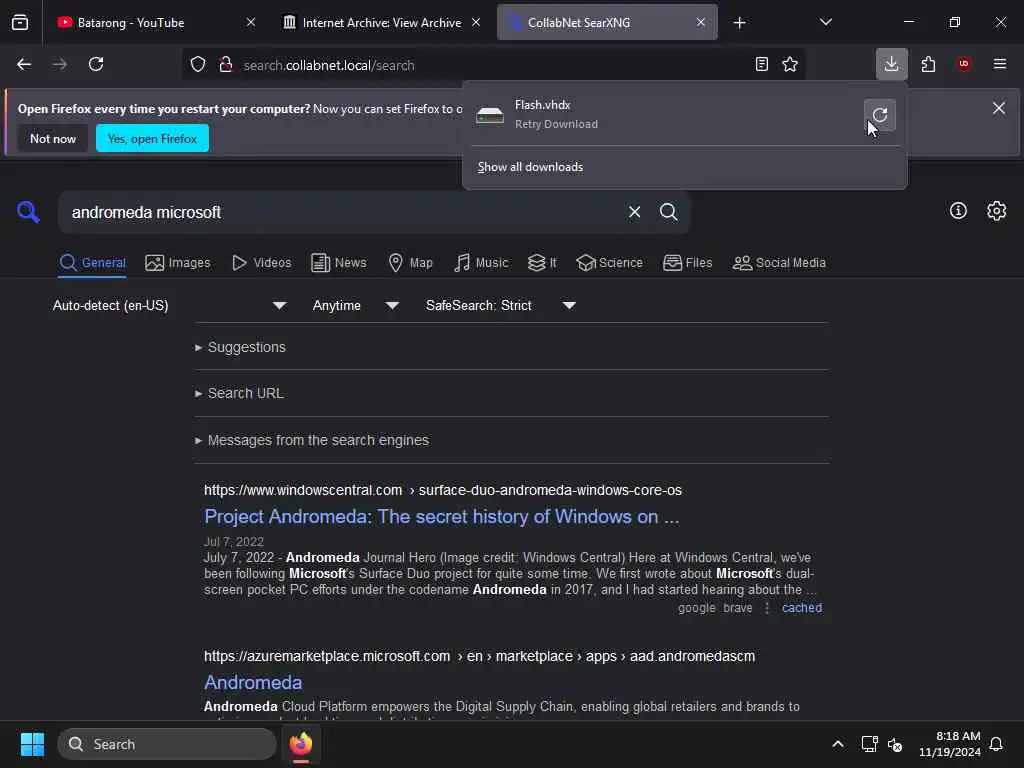Click the windowscentral.com result URL
Screen dimensions: 1024x768
(443, 490)
